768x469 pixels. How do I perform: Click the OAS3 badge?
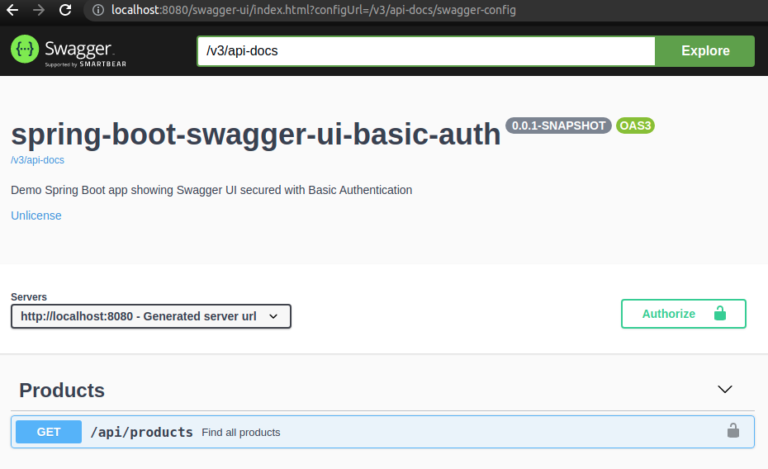click(x=635, y=126)
